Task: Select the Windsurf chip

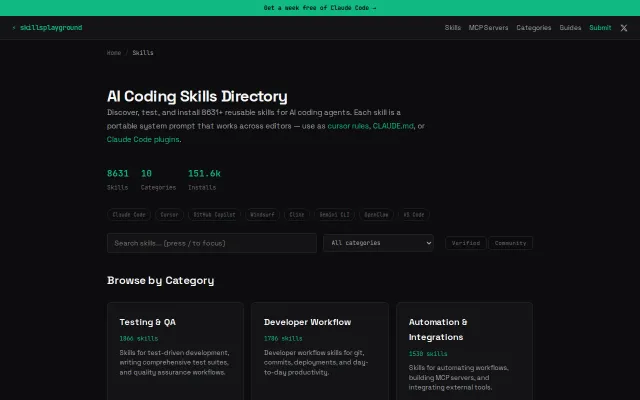Action: tap(262, 215)
